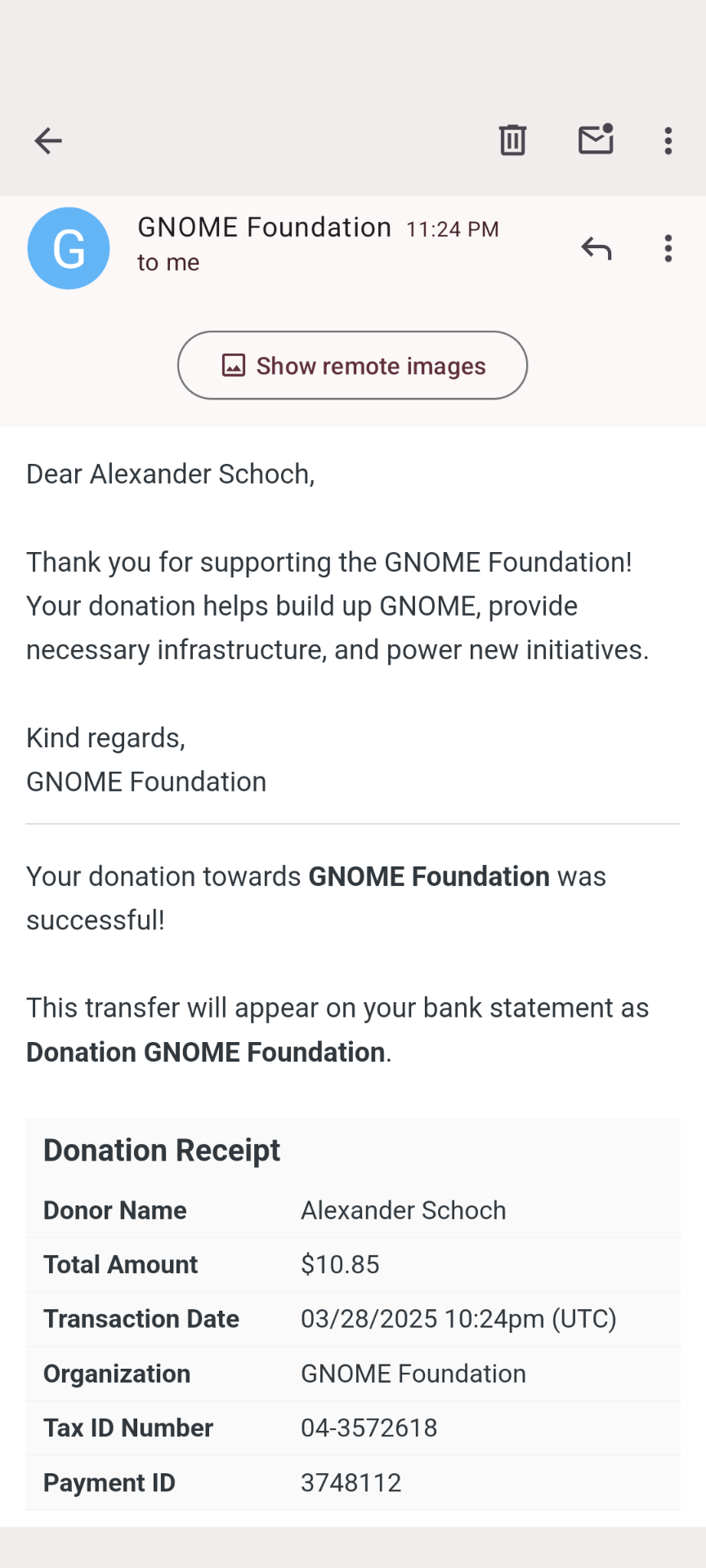The width and height of the screenshot is (706, 1568).
Task: Open message three-dot options menu
Action: click(668, 248)
